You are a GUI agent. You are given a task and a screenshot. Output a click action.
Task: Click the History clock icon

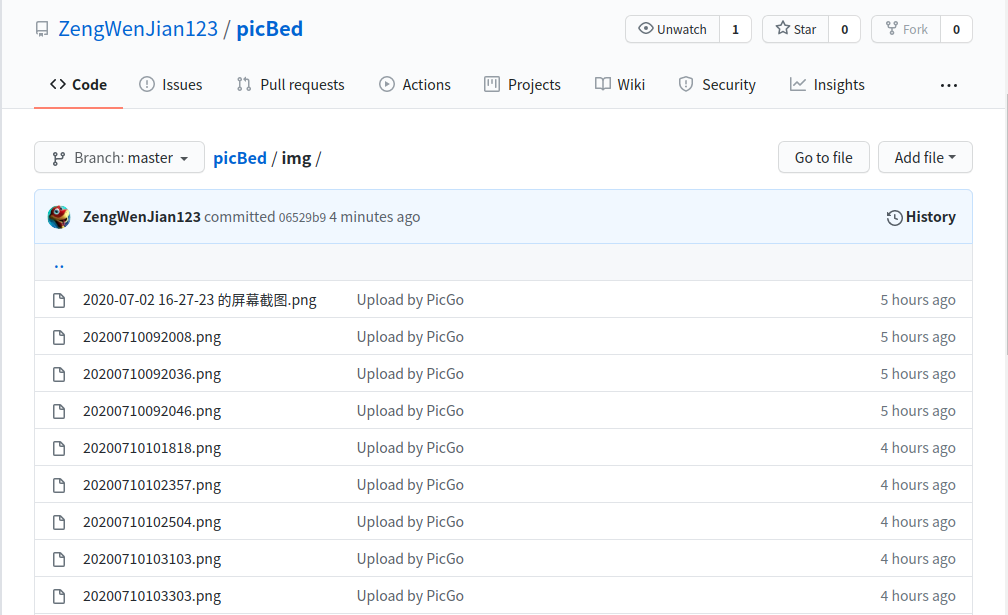pyautogui.click(x=894, y=218)
